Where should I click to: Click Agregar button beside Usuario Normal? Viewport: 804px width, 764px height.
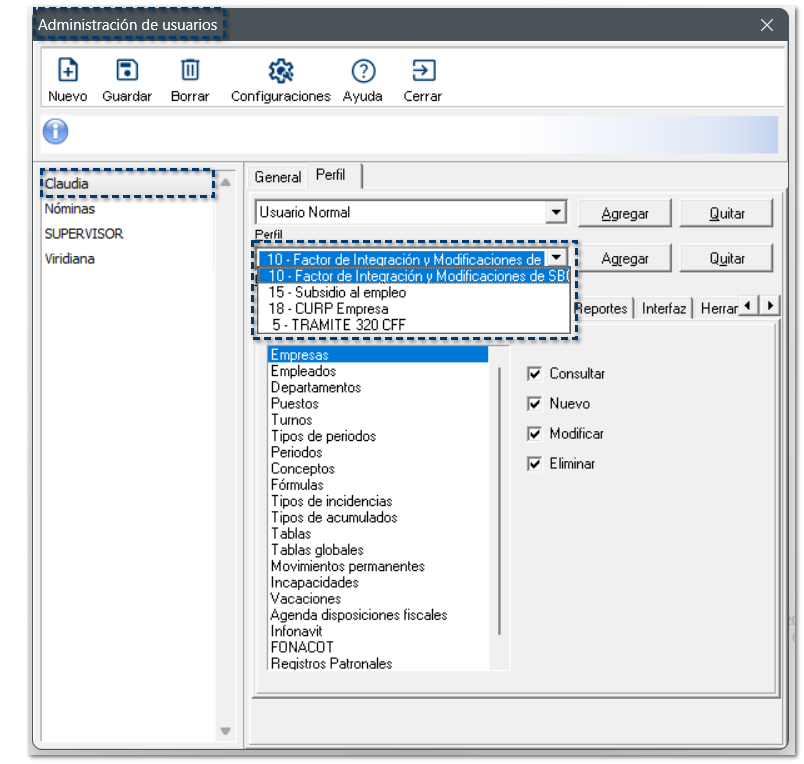(626, 213)
